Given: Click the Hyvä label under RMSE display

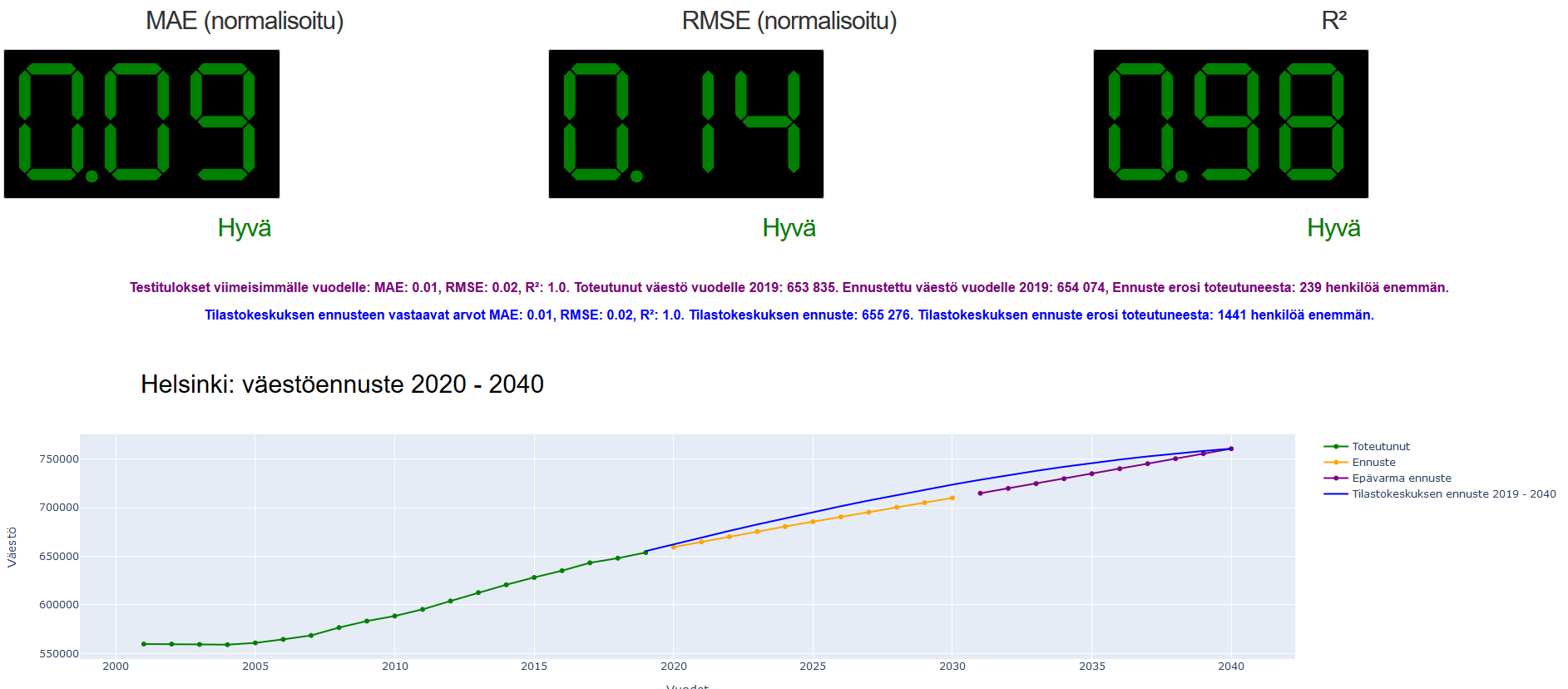Looking at the screenshot, I should tap(789, 228).
